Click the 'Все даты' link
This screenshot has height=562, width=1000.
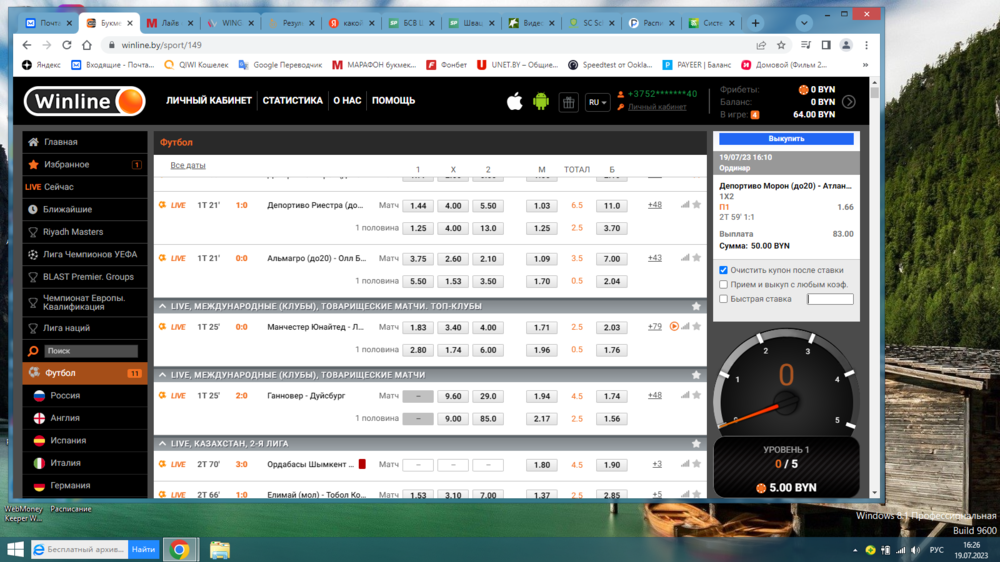188,165
